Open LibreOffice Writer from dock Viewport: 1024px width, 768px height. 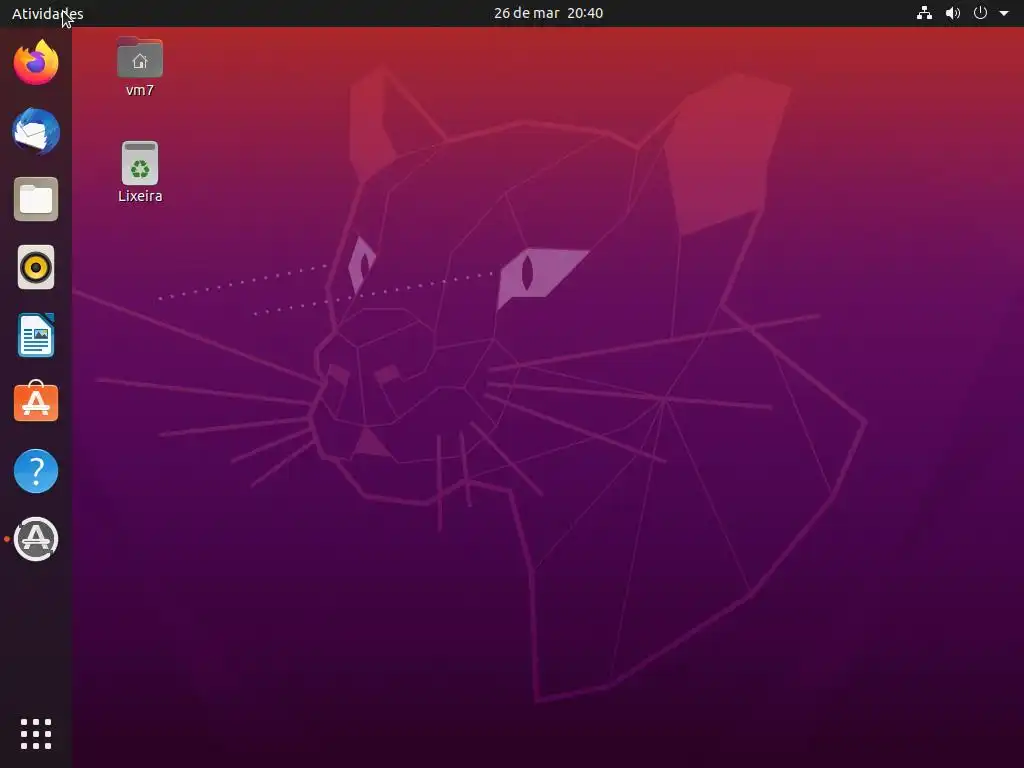click(x=36, y=335)
